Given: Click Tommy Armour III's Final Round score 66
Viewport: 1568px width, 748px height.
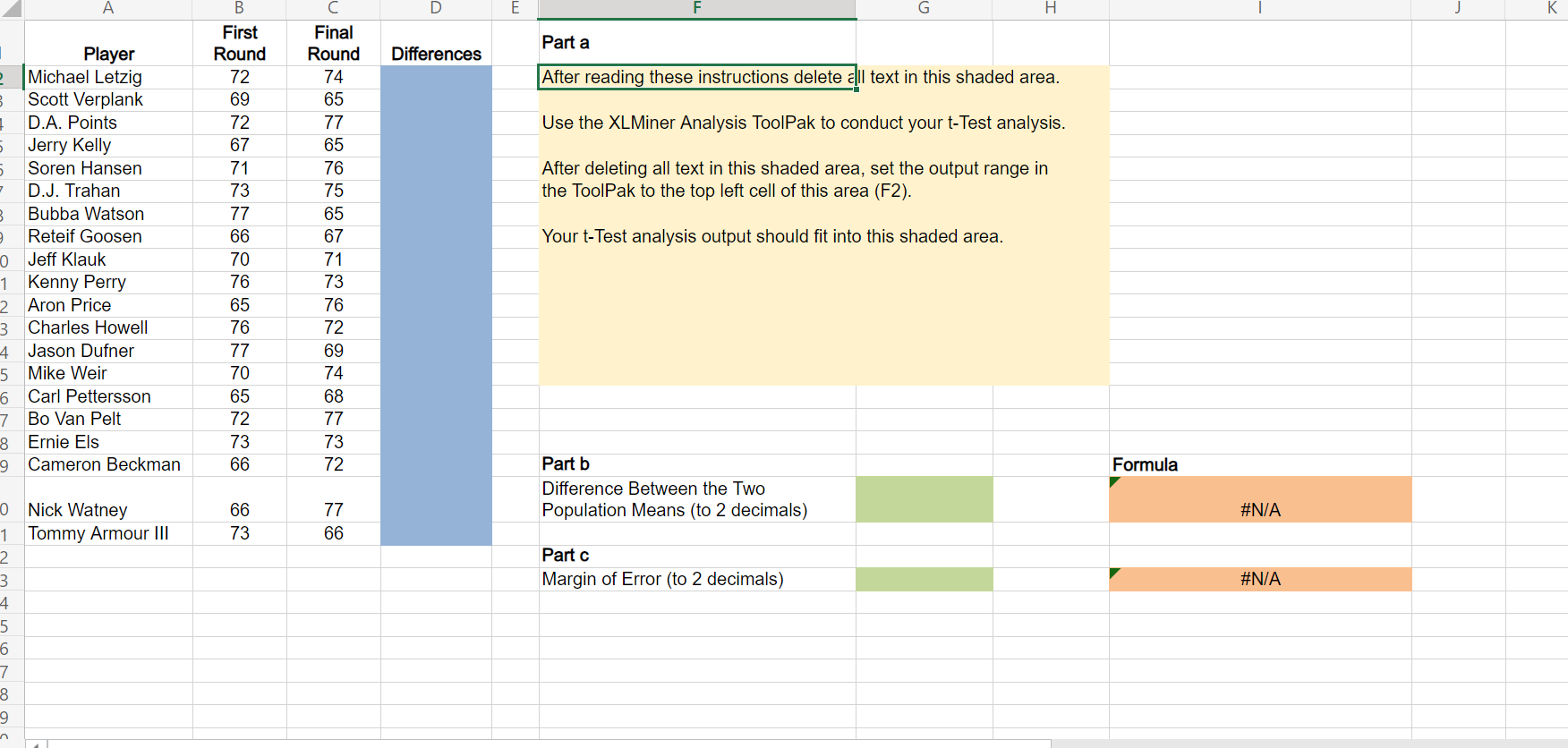Looking at the screenshot, I should (x=334, y=533).
